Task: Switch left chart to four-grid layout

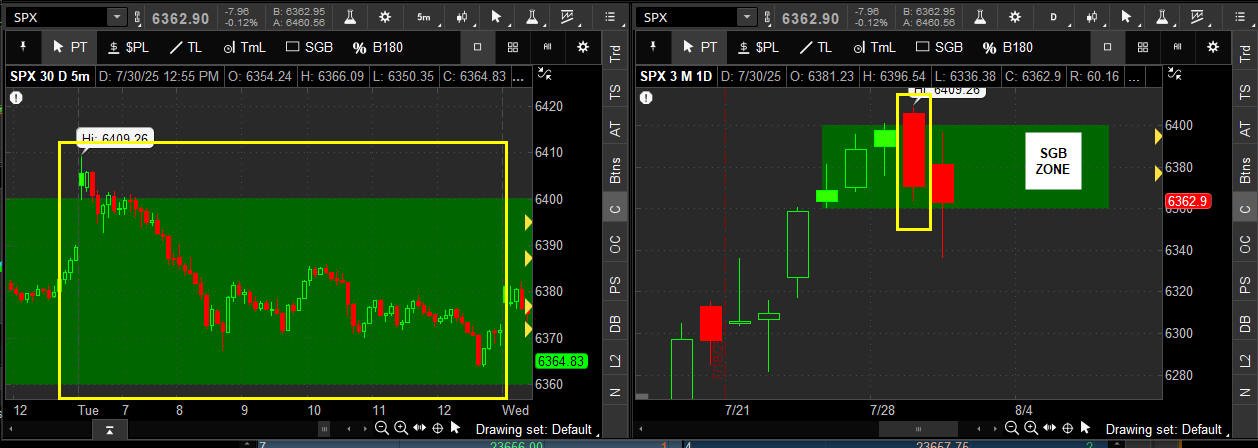Action: click(x=513, y=47)
